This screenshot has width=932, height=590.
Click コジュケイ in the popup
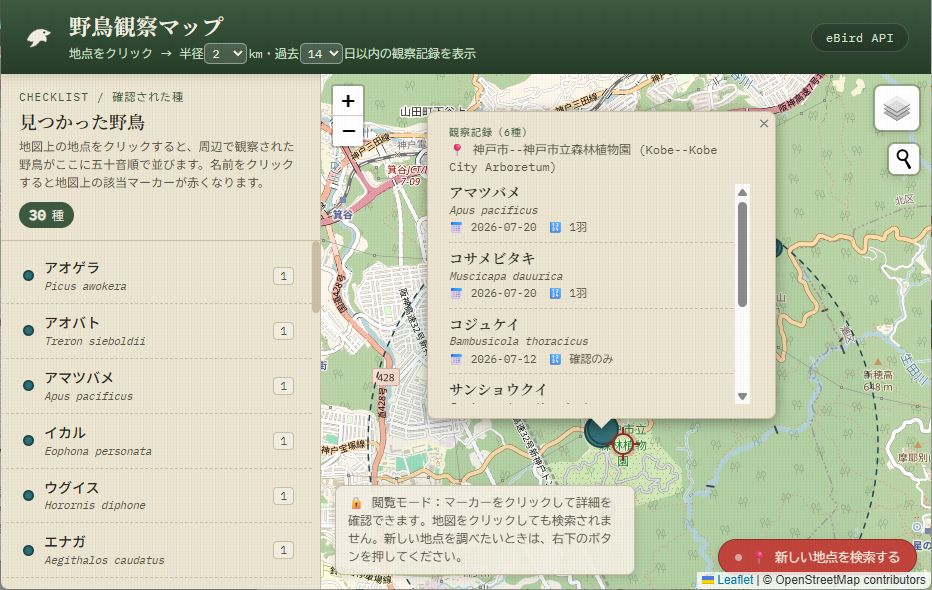tap(484, 324)
